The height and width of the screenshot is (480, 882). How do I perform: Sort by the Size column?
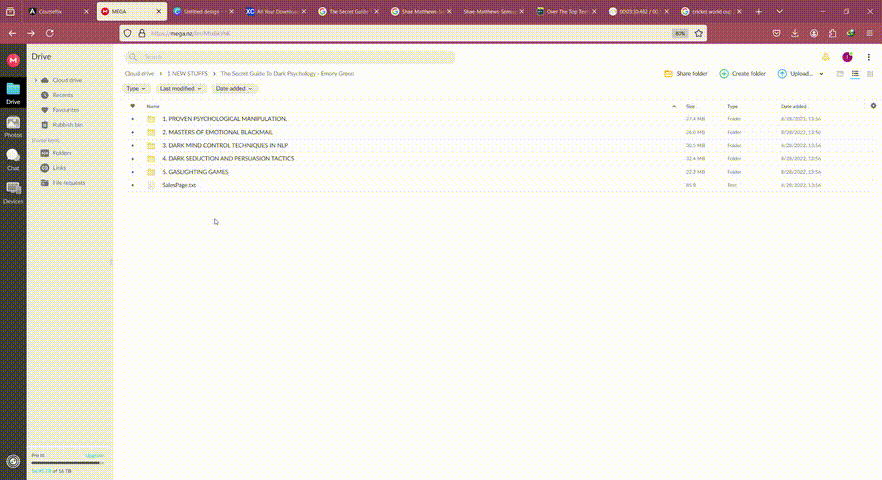tap(690, 106)
